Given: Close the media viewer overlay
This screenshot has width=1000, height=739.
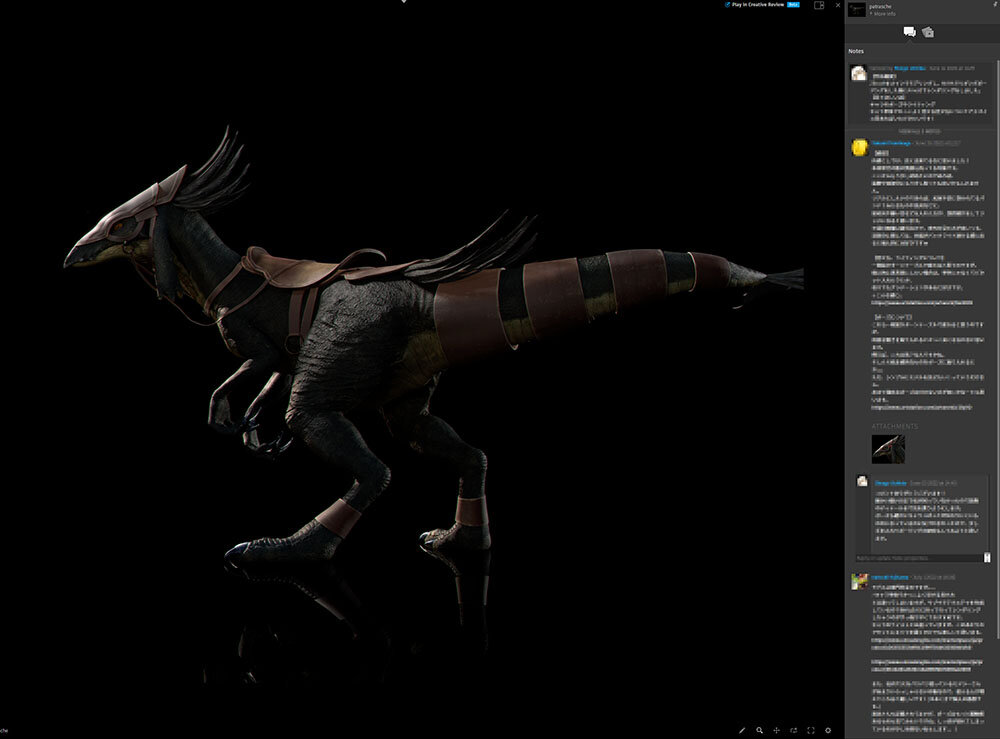Looking at the screenshot, I should click(837, 5).
